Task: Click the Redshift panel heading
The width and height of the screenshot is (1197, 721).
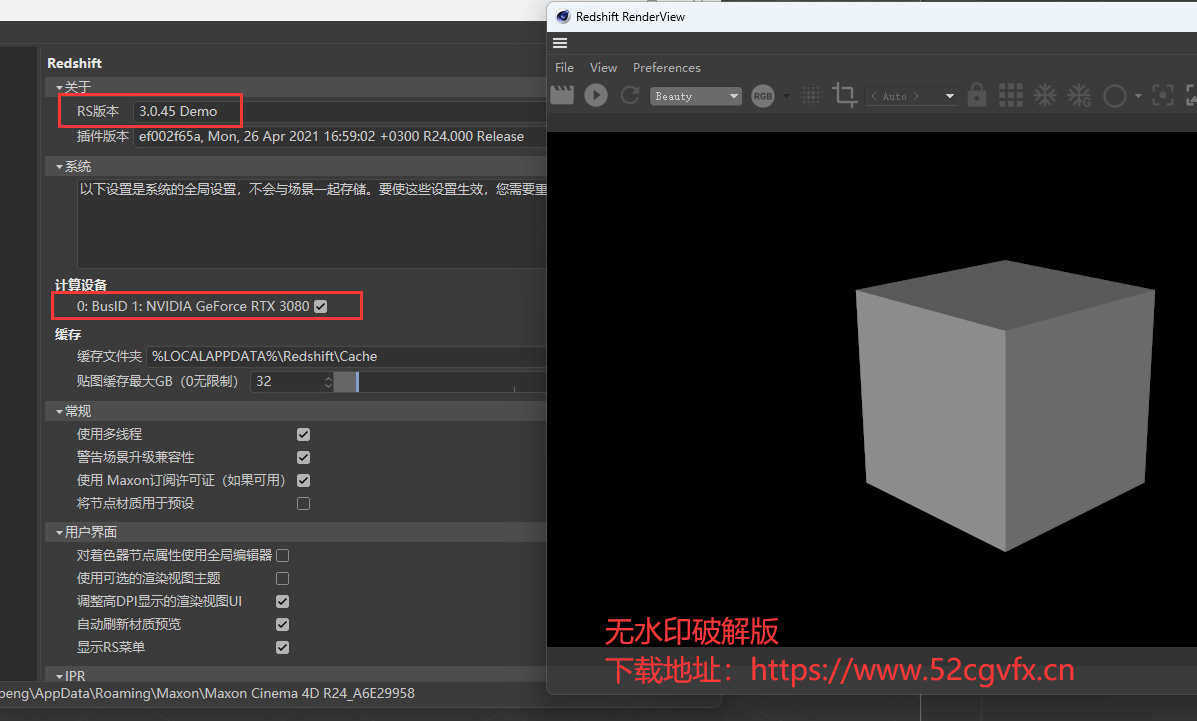Action: pos(74,63)
